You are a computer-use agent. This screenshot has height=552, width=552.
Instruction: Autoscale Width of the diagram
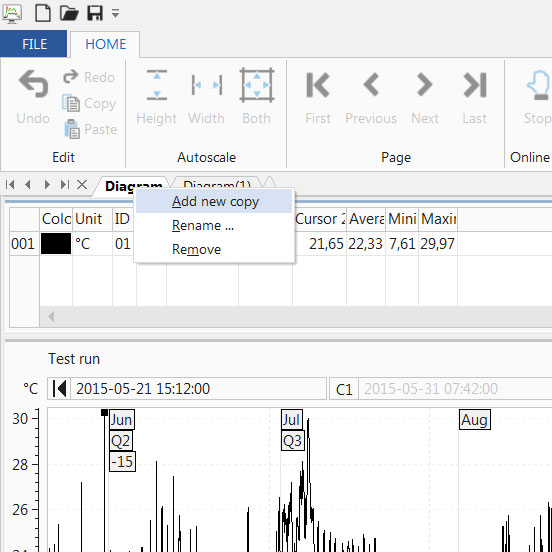click(x=207, y=97)
